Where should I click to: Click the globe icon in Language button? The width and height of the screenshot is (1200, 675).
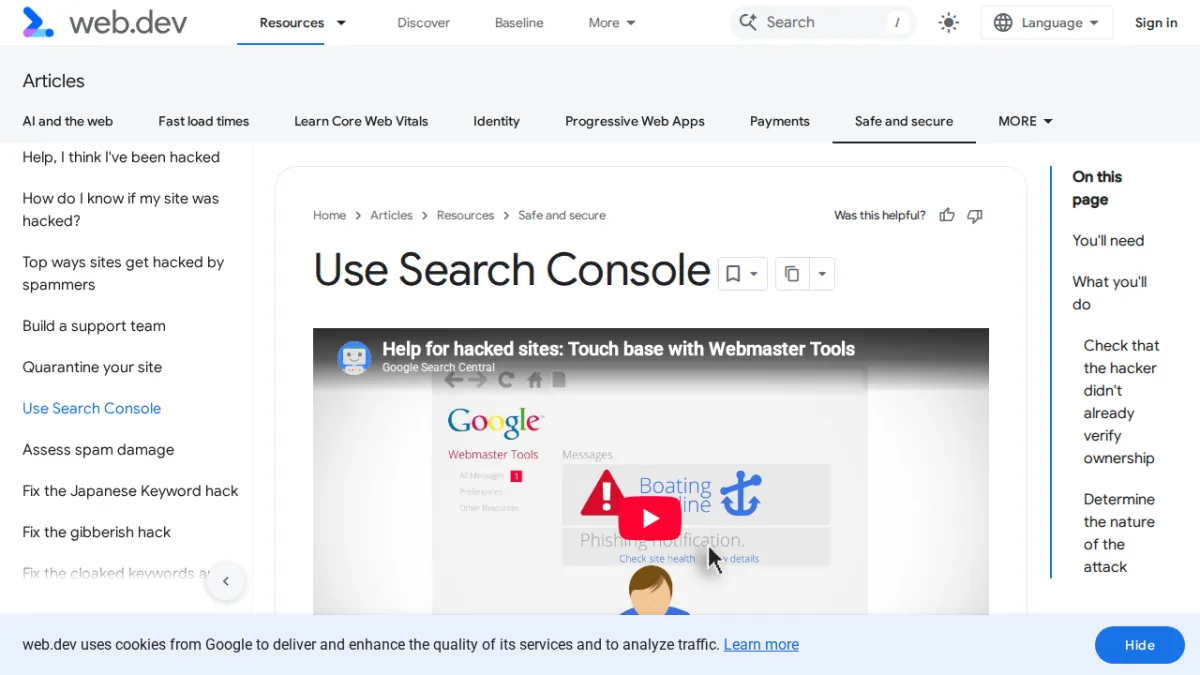click(1003, 22)
